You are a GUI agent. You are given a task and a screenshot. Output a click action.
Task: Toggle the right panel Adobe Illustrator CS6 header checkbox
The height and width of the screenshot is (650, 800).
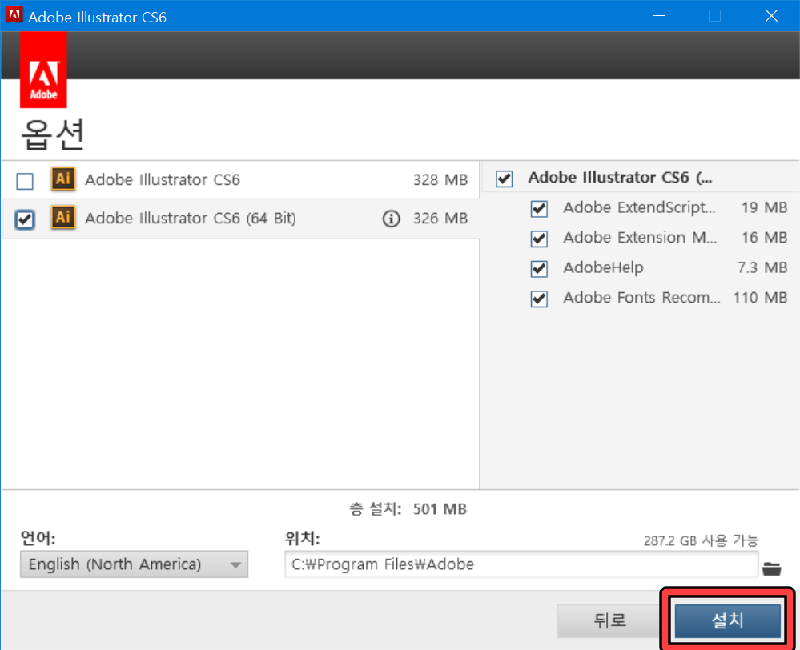pos(504,179)
